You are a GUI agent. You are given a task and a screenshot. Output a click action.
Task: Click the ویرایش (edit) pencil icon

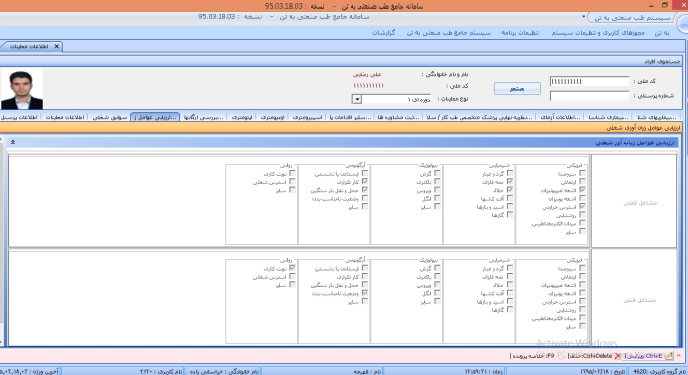click(x=669, y=356)
